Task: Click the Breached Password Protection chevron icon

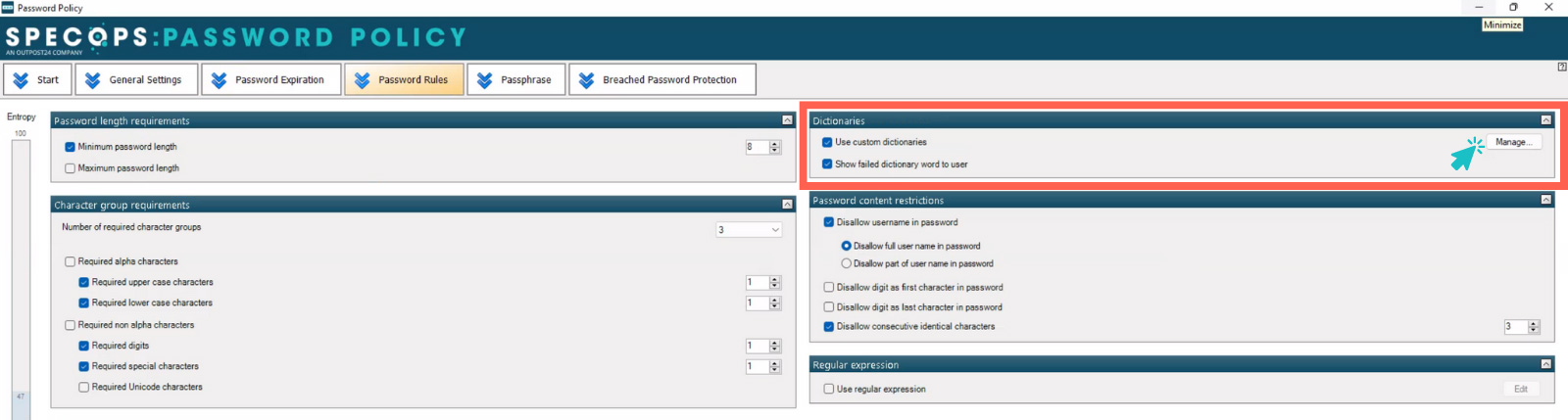Action: (x=586, y=80)
